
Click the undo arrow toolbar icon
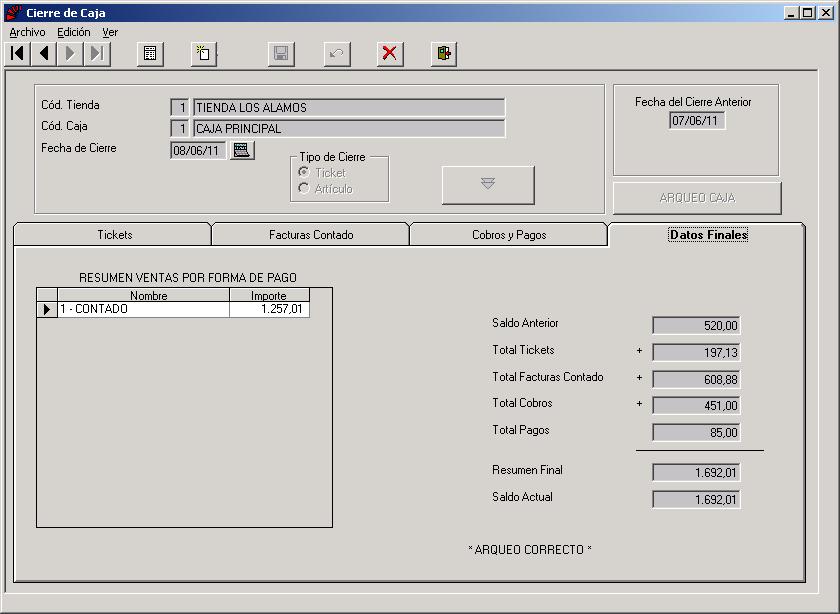337,54
